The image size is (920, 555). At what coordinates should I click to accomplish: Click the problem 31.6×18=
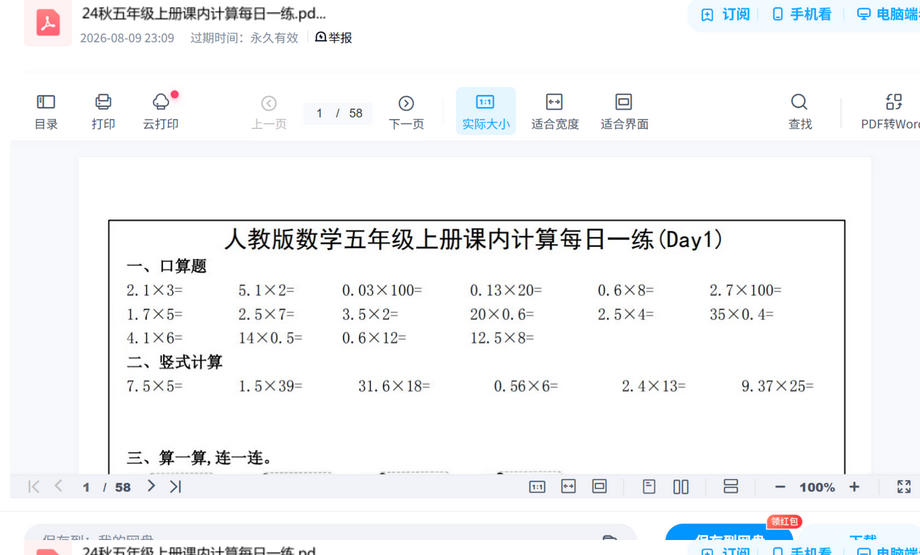394,386
